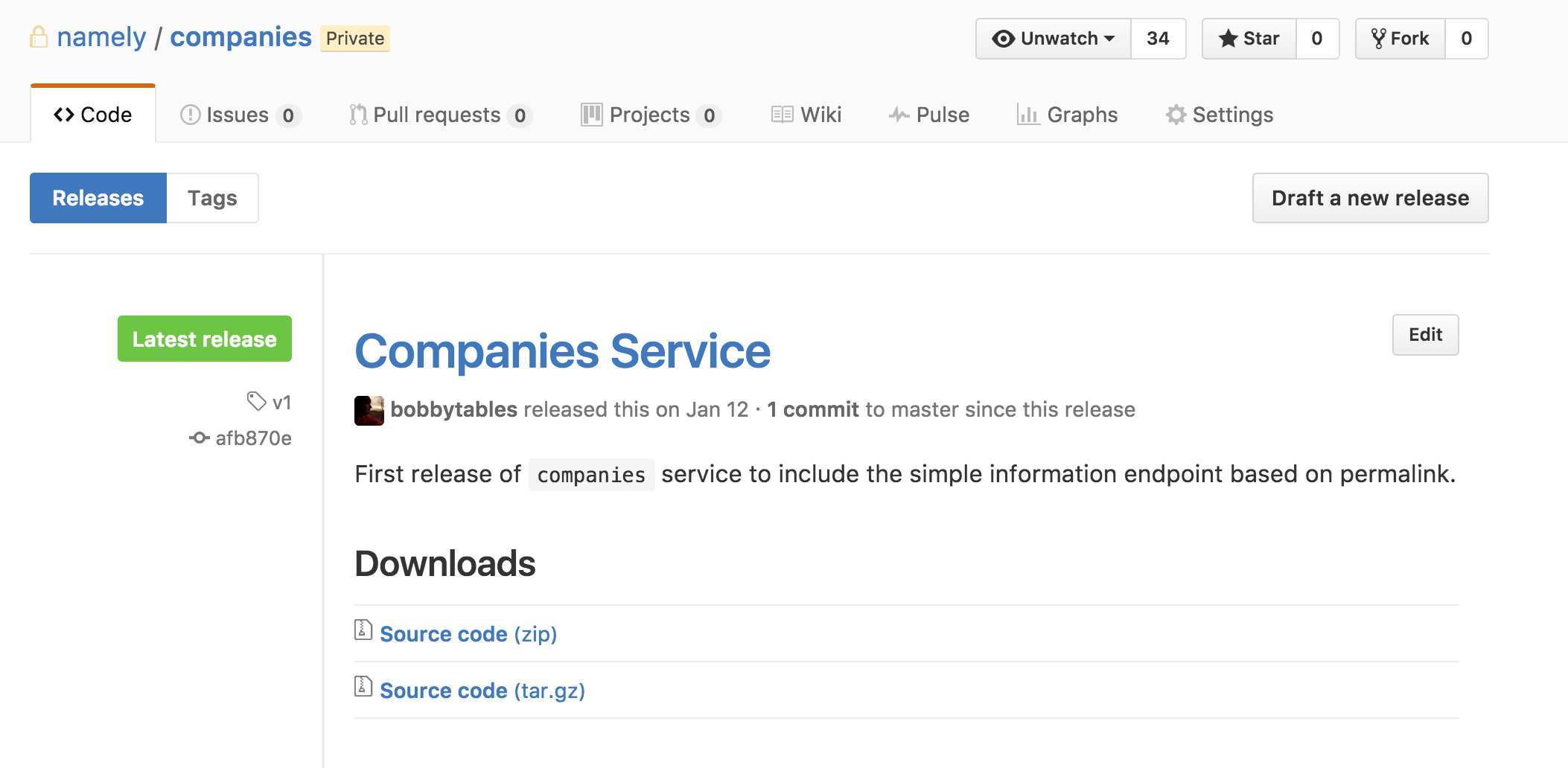View the forks count next to Fork
1568x768 pixels.
pos(1466,39)
